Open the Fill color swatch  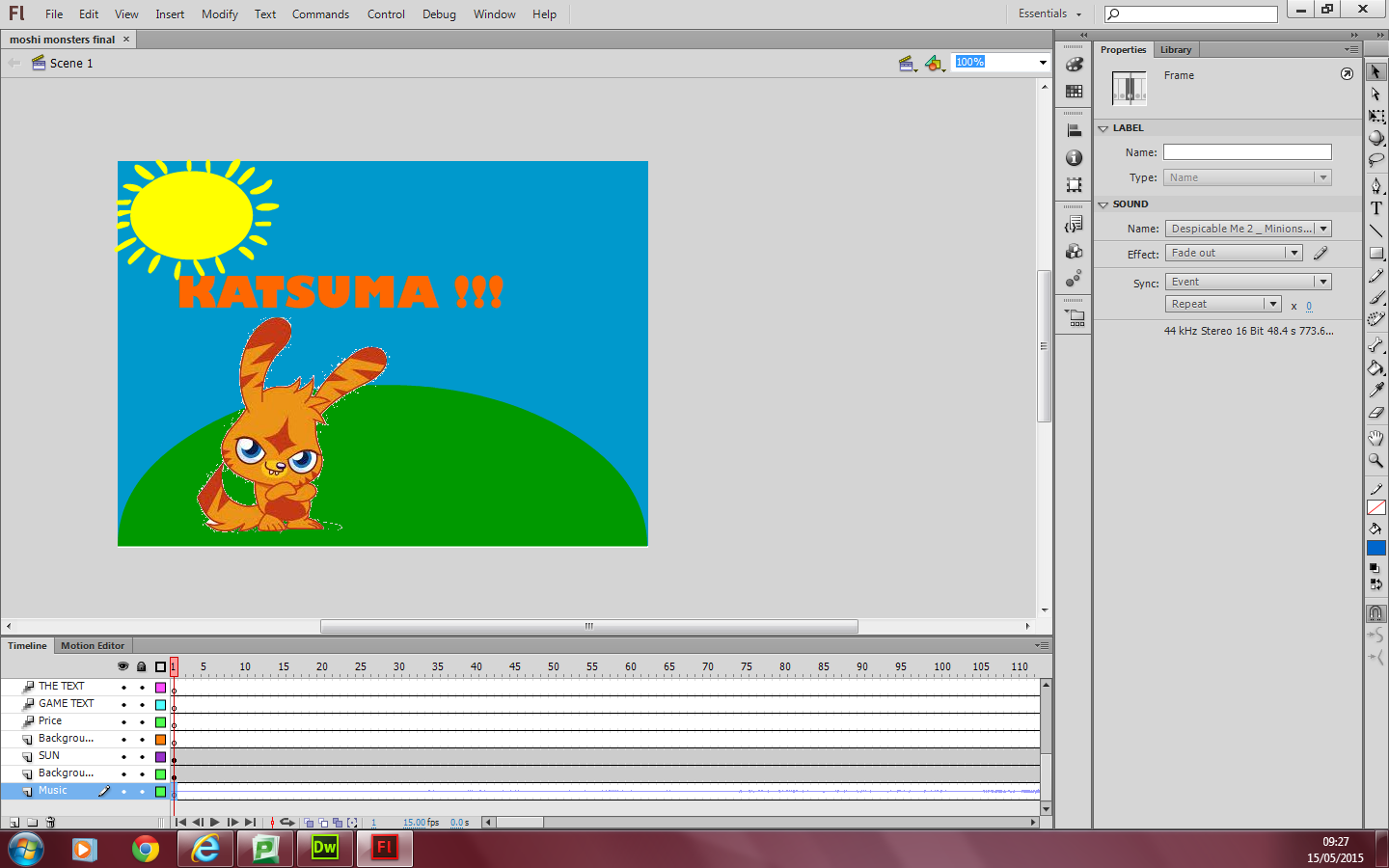(1376, 549)
